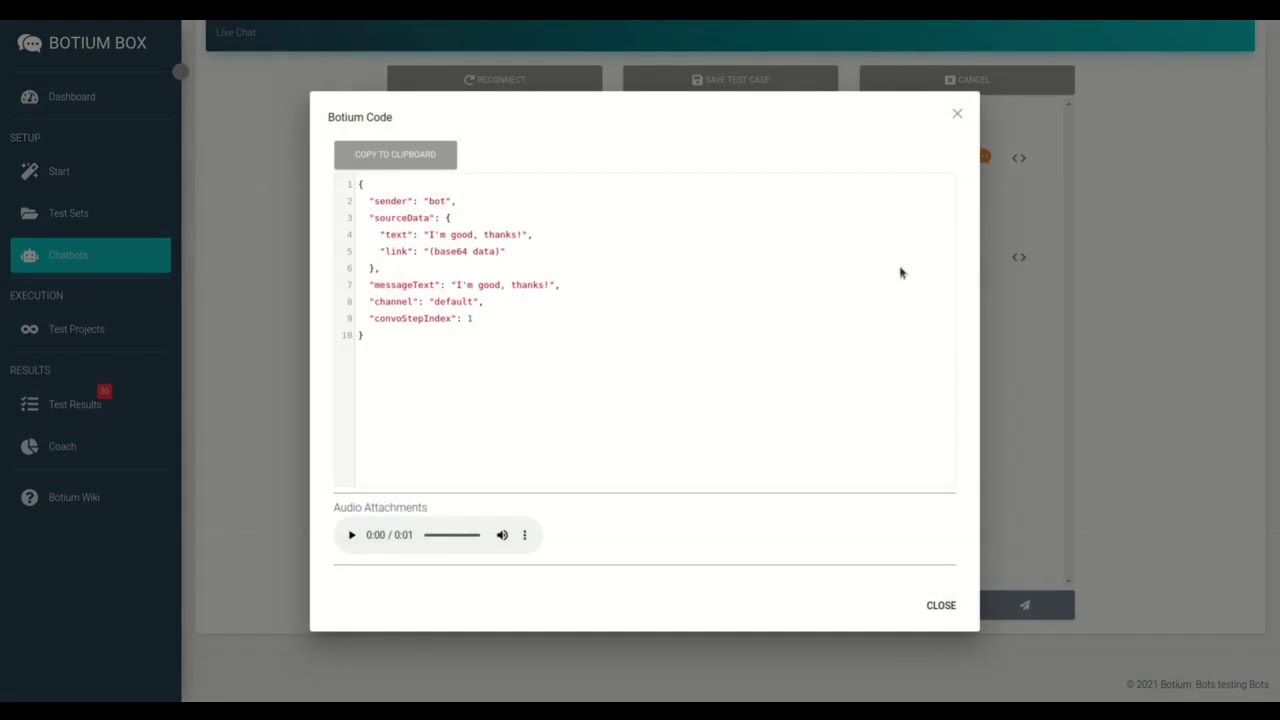Click the Test Results checklist icon

(x=29, y=404)
